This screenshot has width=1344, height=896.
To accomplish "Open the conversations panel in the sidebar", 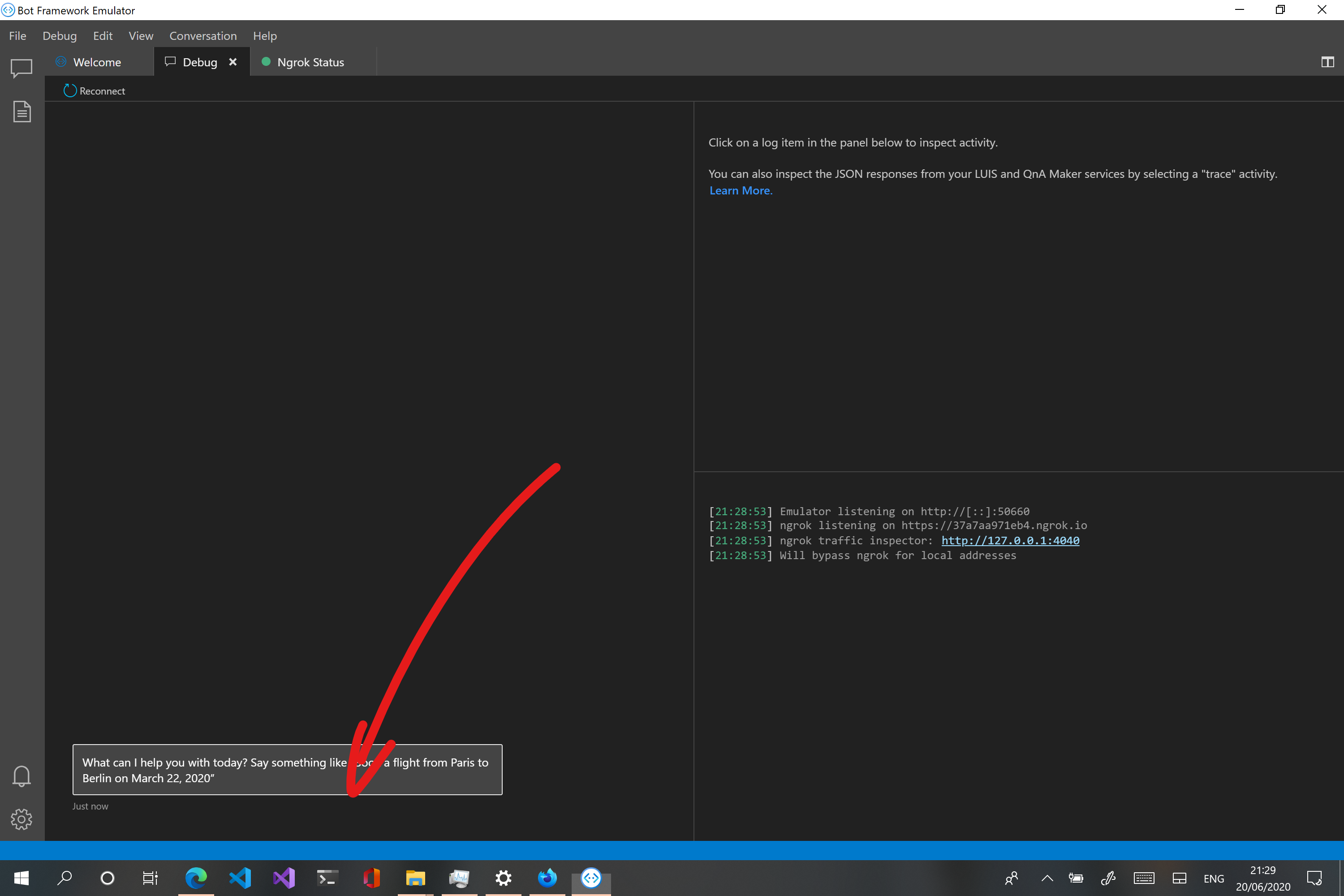I will pos(21,68).
